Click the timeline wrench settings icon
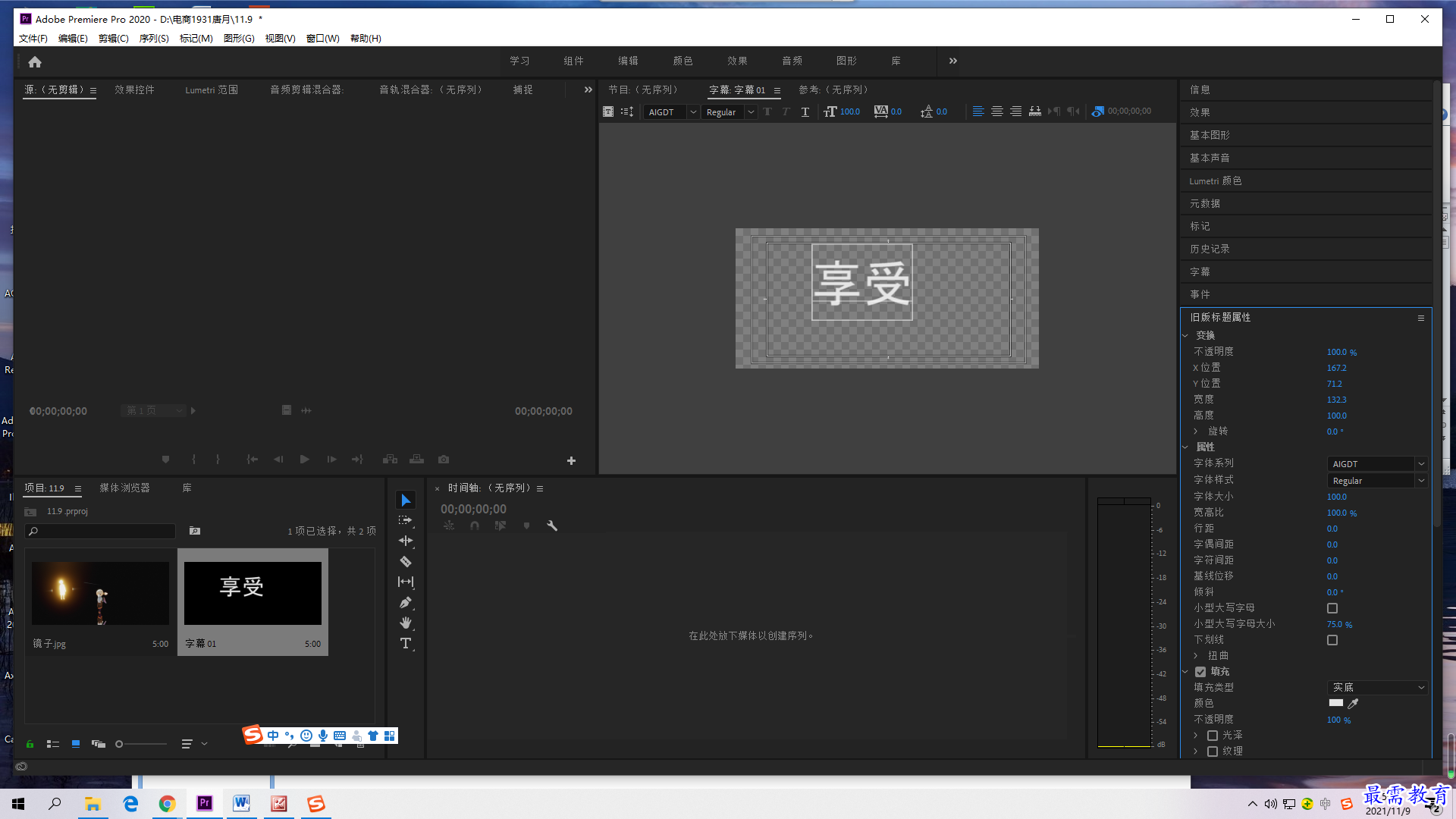 (552, 526)
